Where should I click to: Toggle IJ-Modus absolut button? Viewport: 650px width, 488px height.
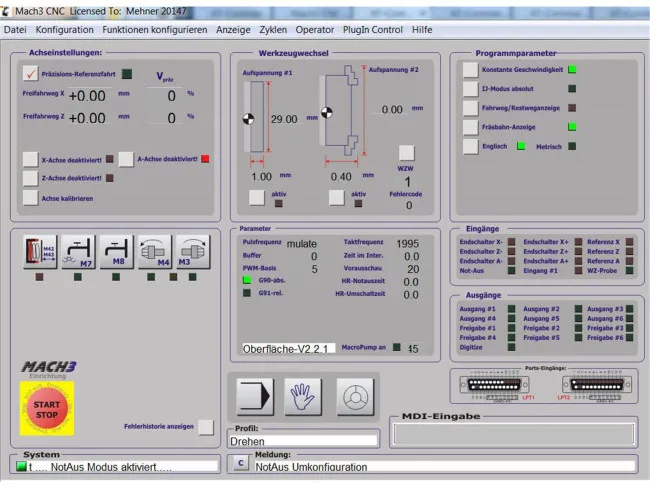471,89
